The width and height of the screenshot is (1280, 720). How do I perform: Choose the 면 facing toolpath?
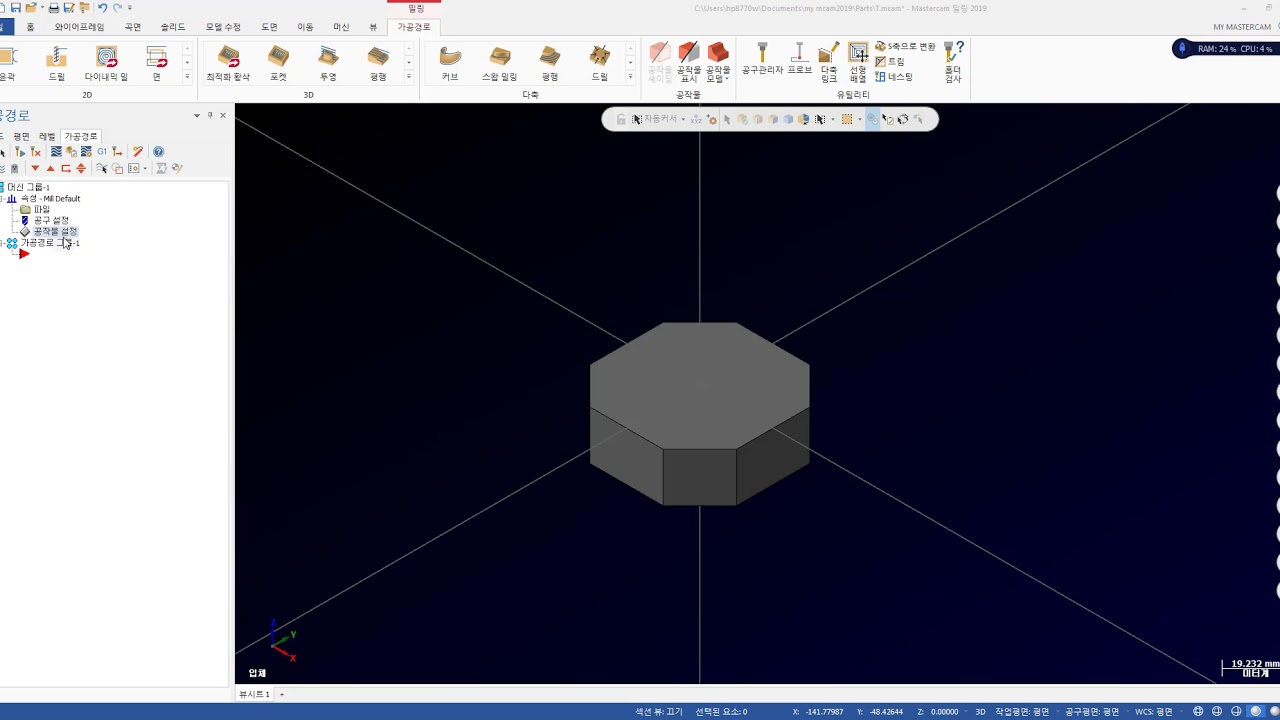pos(156,63)
